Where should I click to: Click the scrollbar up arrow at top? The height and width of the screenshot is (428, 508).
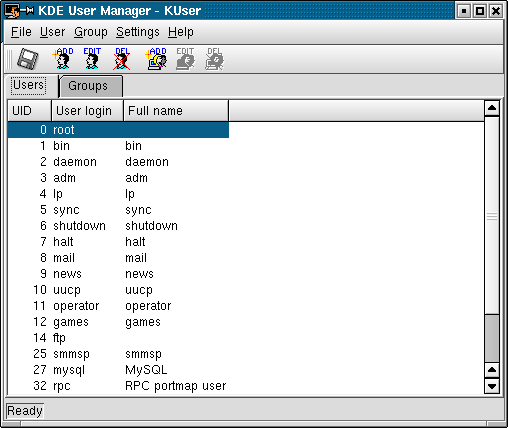(x=492, y=108)
